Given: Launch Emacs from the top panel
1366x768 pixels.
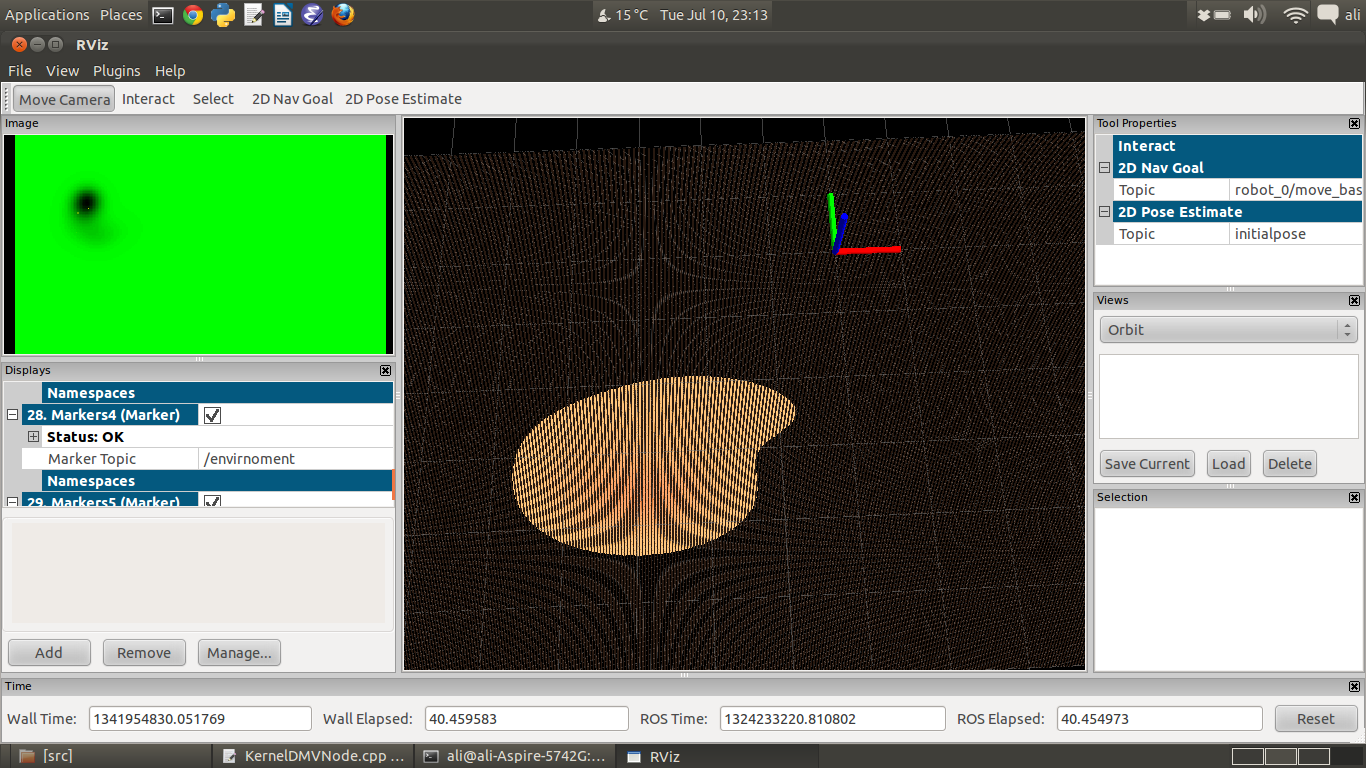Looking at the screenshot, I should [313, 15].
